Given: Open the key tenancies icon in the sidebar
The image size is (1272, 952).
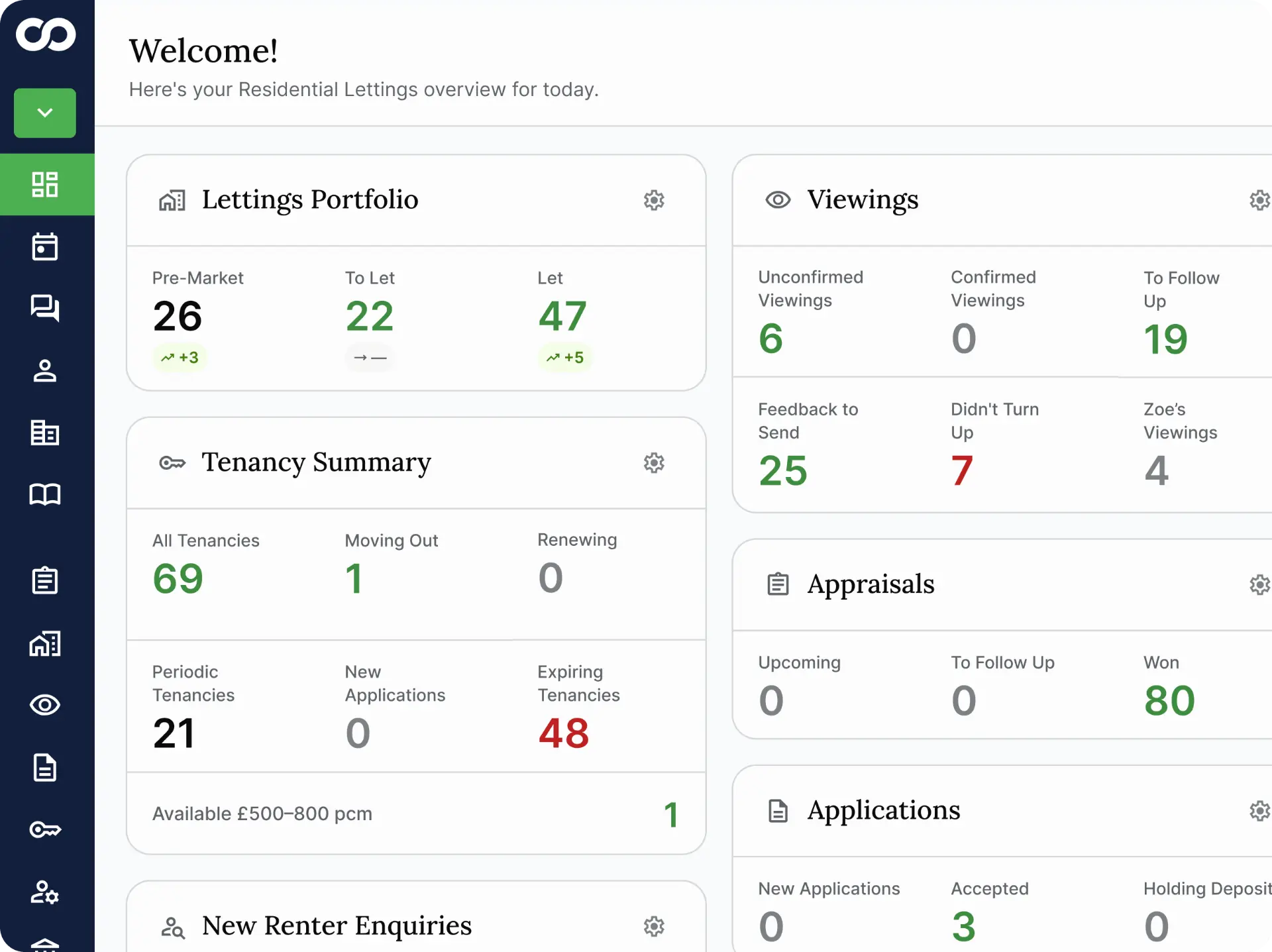Looking at the screenshot, I should pos(45,829).
